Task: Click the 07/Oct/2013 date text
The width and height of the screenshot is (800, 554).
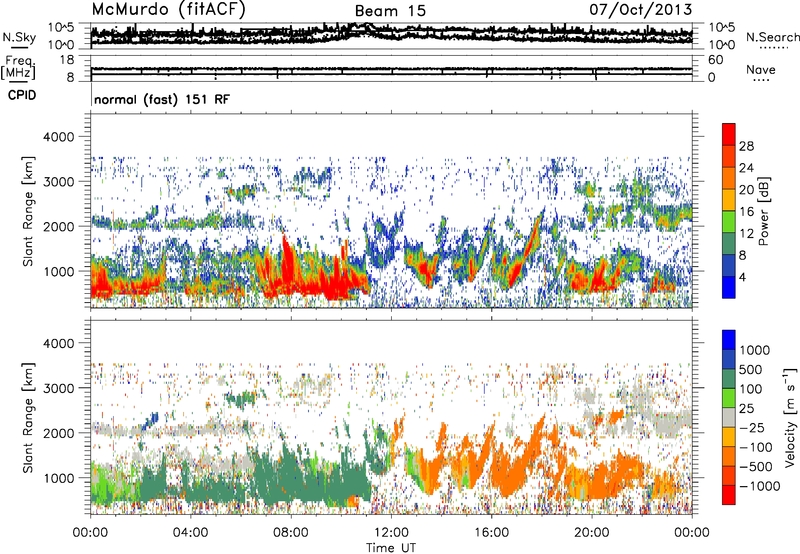Action: 641,10
